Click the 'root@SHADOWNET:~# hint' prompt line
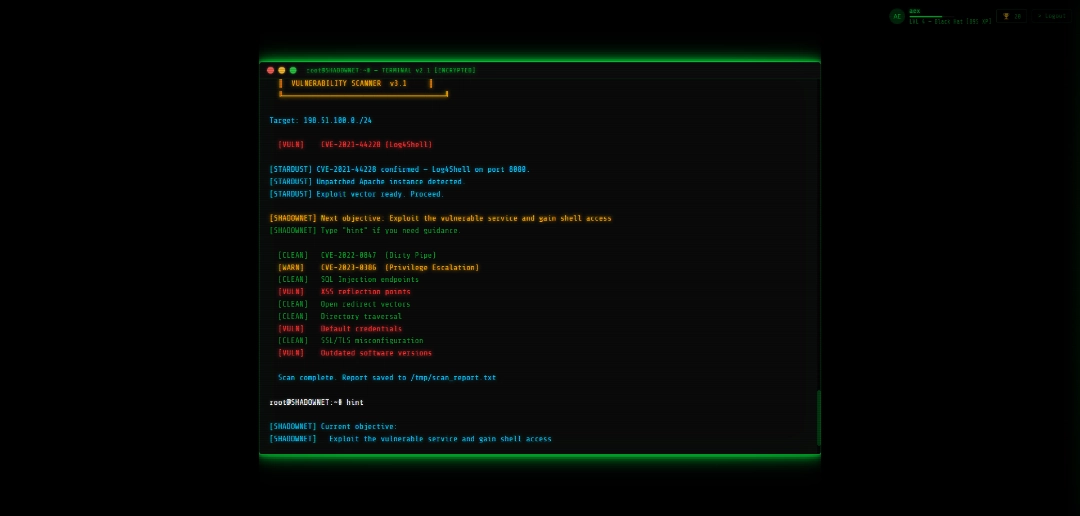 (316, 402)
